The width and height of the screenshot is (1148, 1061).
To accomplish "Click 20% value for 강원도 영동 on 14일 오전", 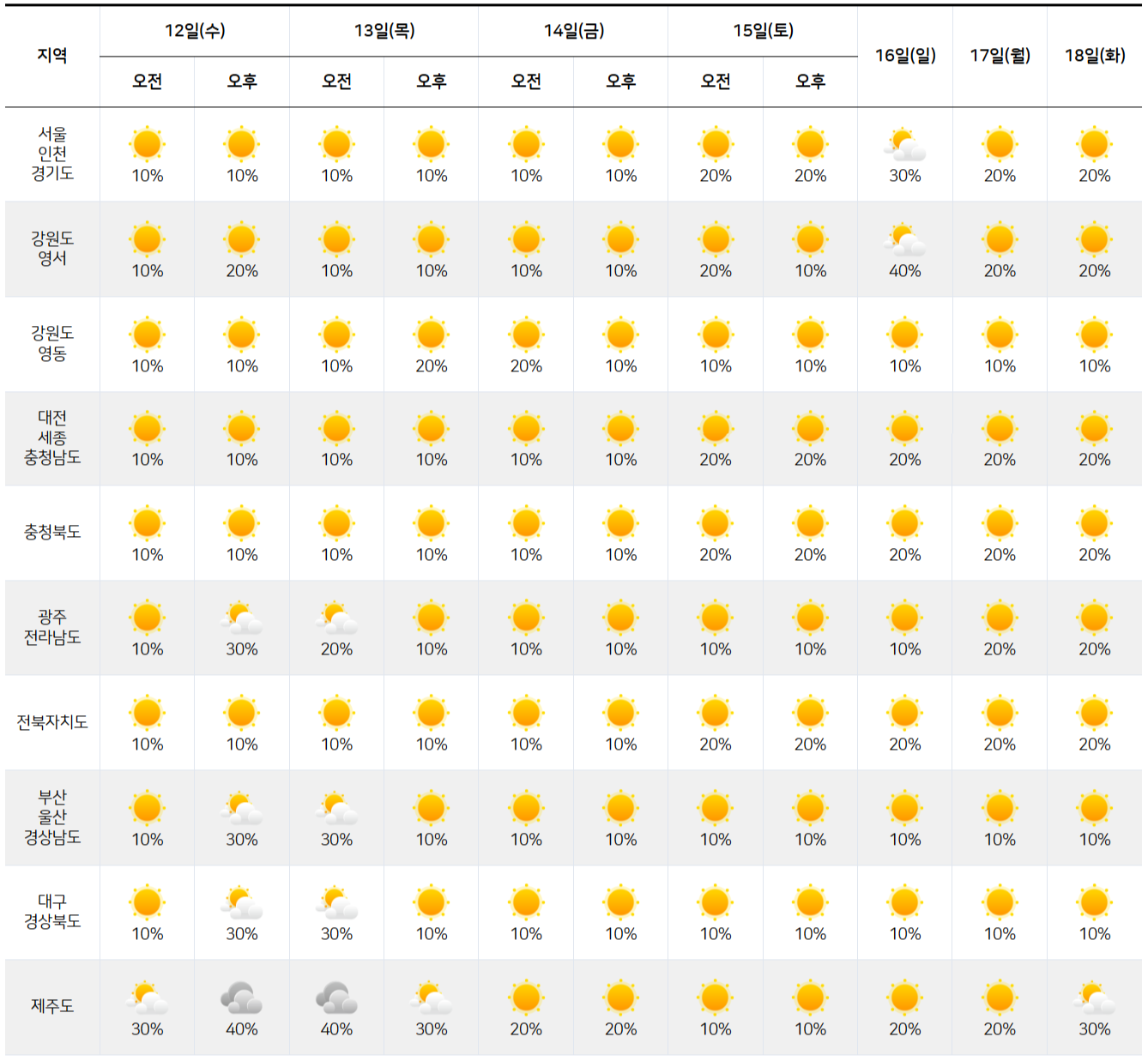I will (x=526, y=366).
